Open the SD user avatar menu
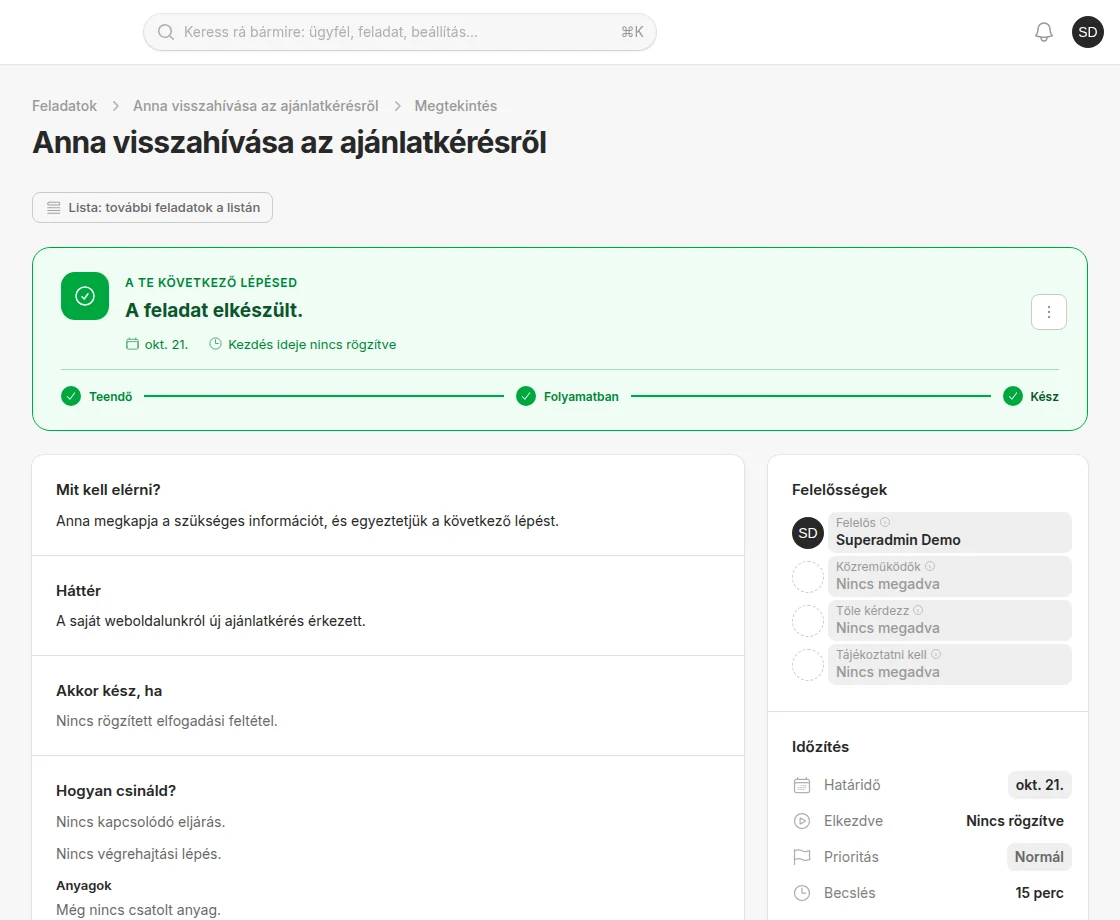This screenshot has height=920, width=1120. (x=1087, y=32)
